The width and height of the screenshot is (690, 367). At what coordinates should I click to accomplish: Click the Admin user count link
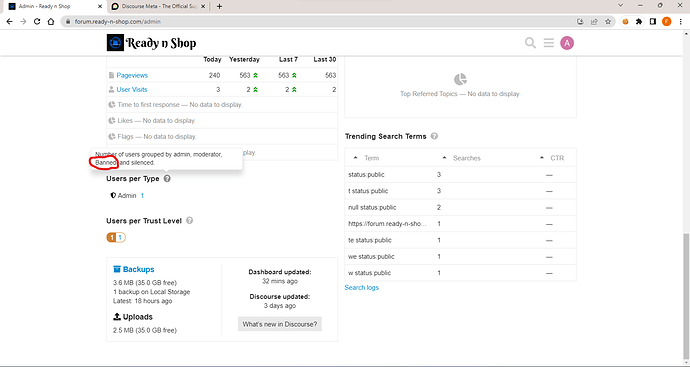(x=142, y=195)
